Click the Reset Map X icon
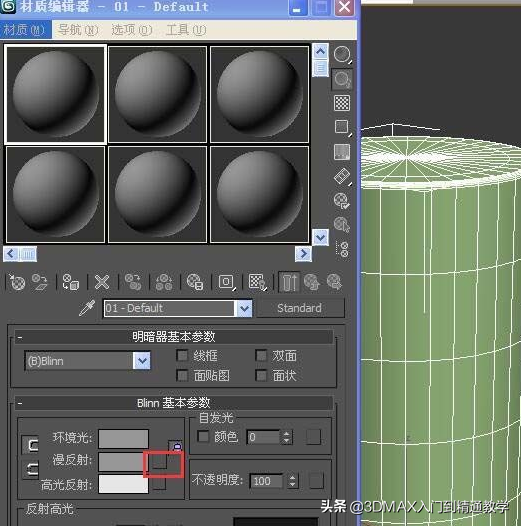 pyautogui.click(x=102, y=282)
